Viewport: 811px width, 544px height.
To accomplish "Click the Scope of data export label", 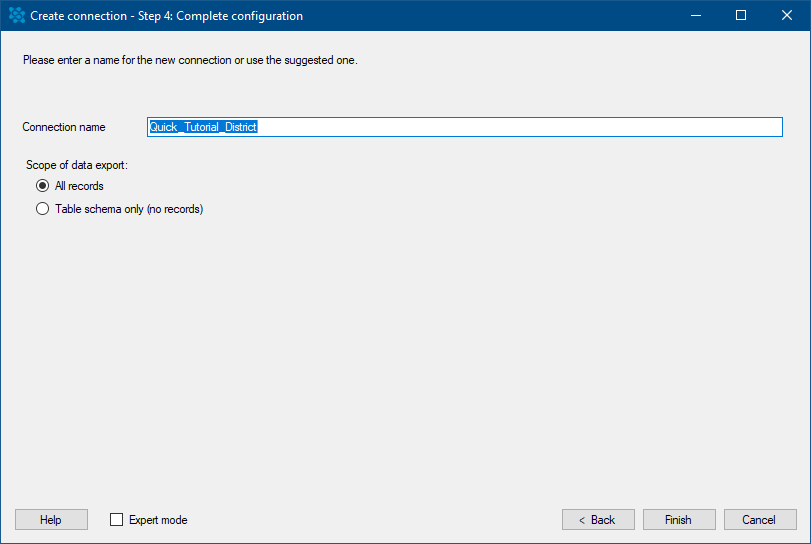I will pyautogui.click(x=77, y=165).
